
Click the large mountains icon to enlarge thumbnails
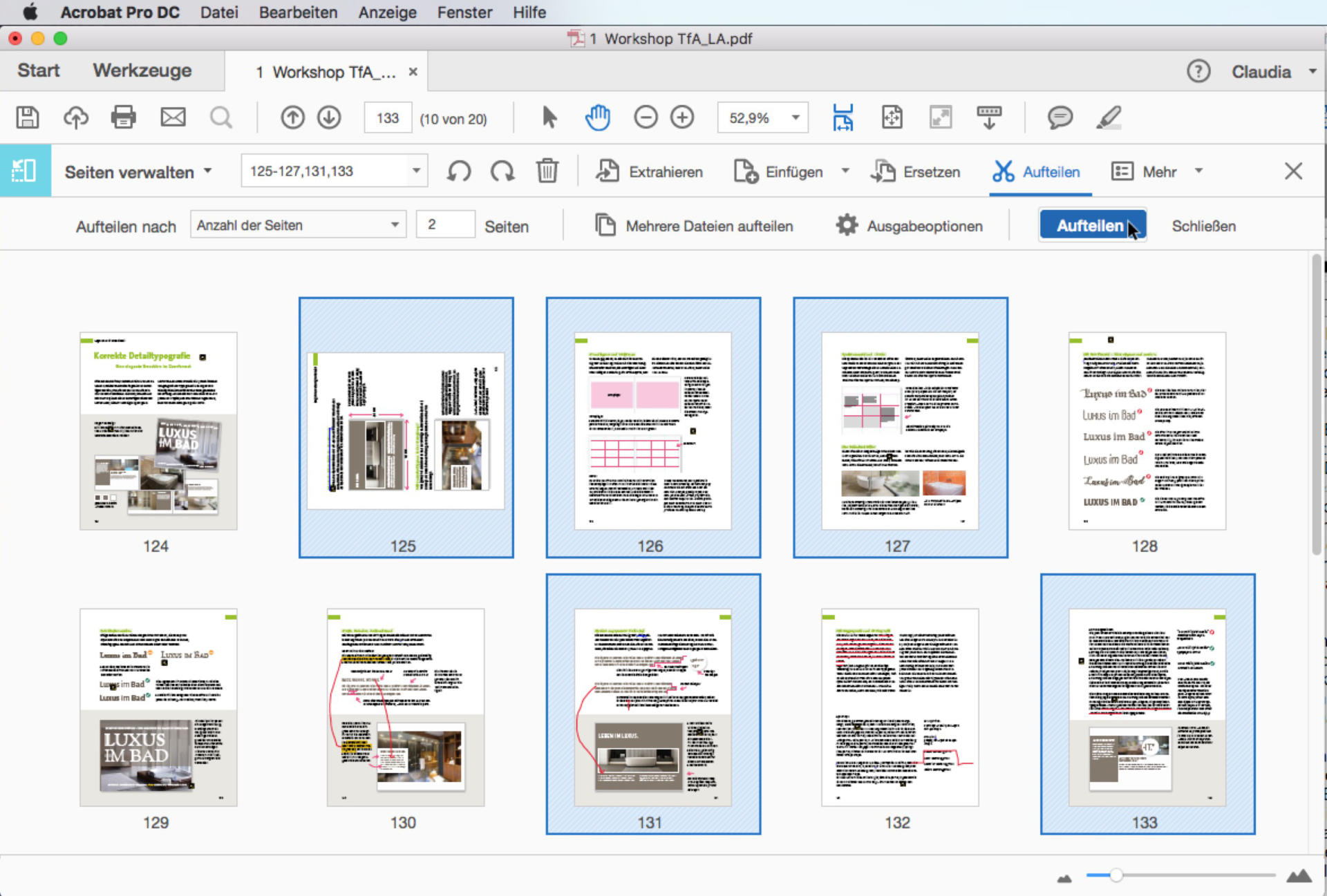pos(1299,876)
